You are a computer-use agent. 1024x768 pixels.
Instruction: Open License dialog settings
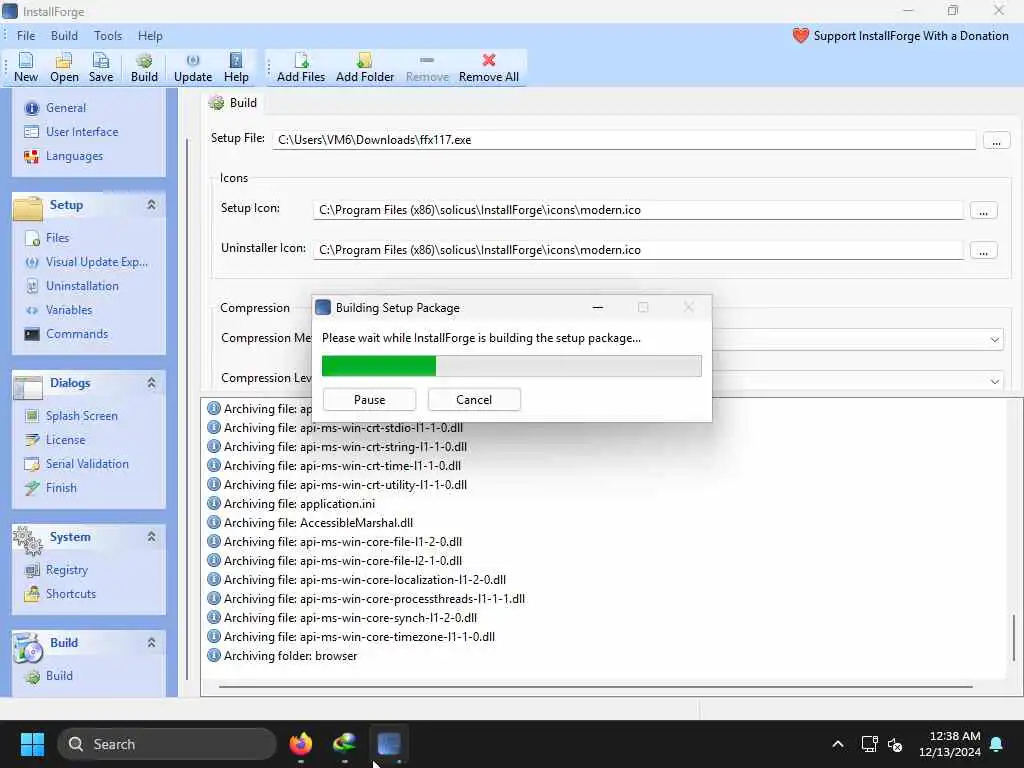(x=65, y=440)
